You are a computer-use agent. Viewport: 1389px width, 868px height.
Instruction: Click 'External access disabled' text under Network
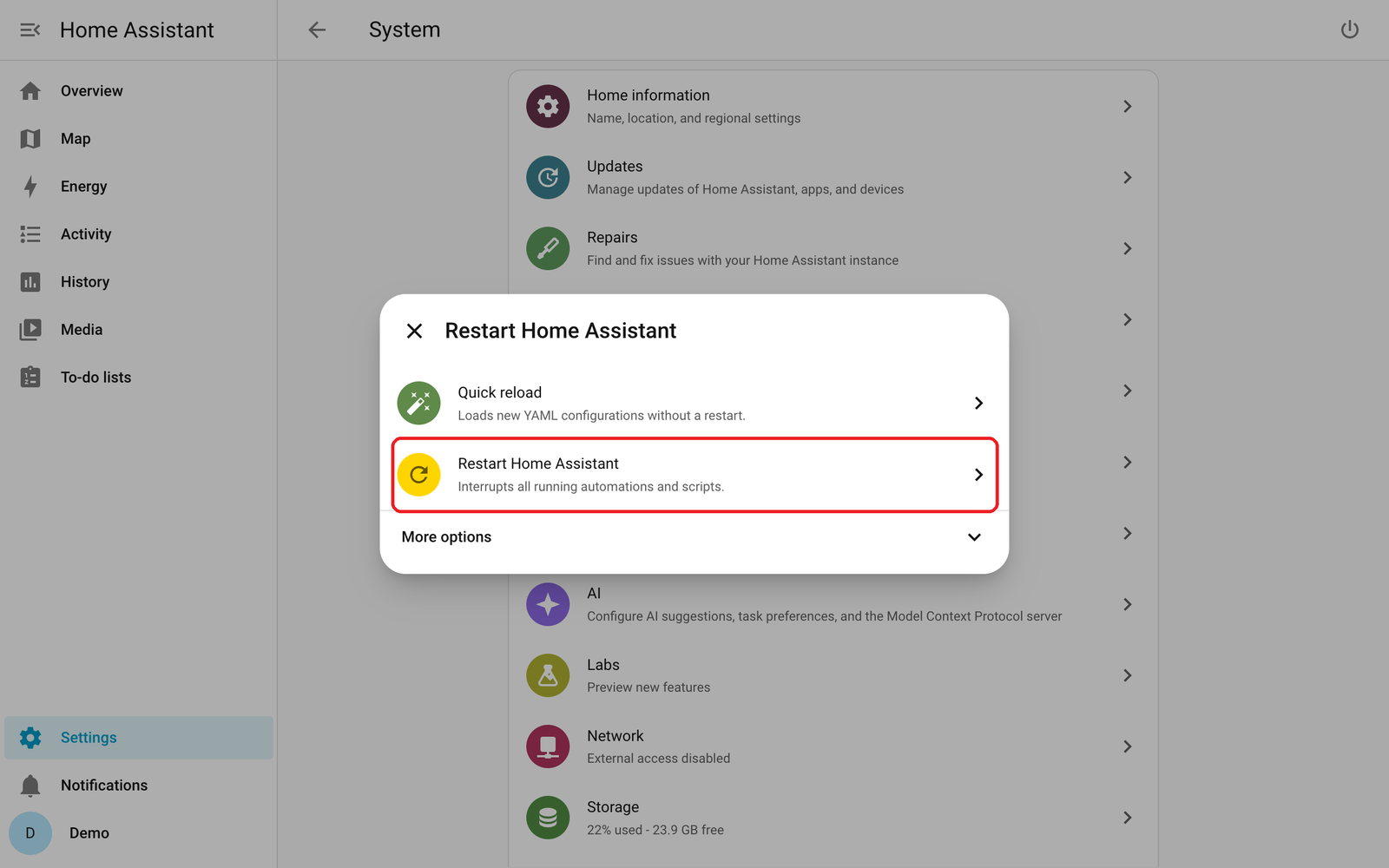click(x=658, y=759)
